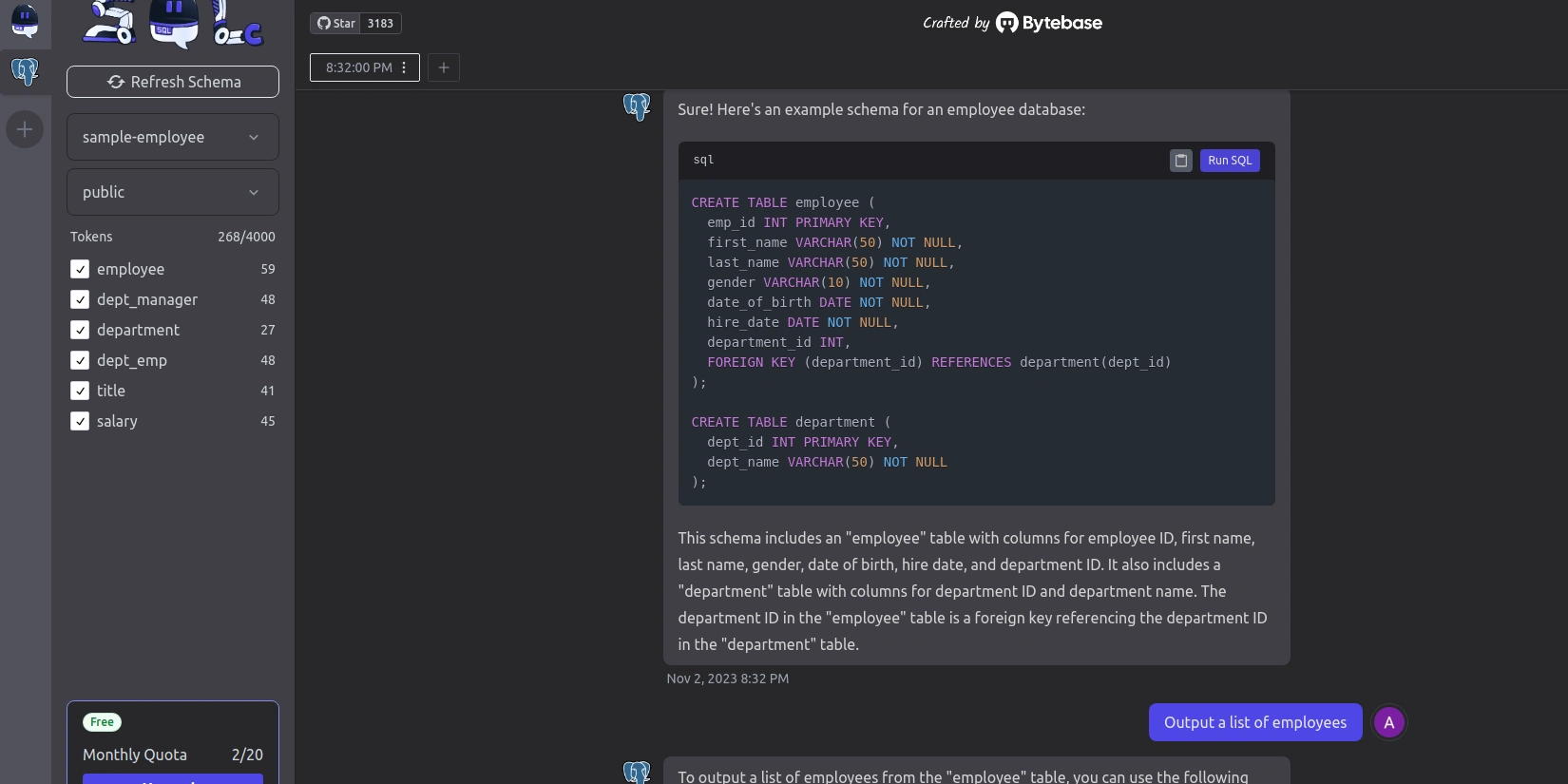The width and height of the screenshot is (1568, 784).
Task: Click the plus icon for new conversation
Action: pos(444,67)
